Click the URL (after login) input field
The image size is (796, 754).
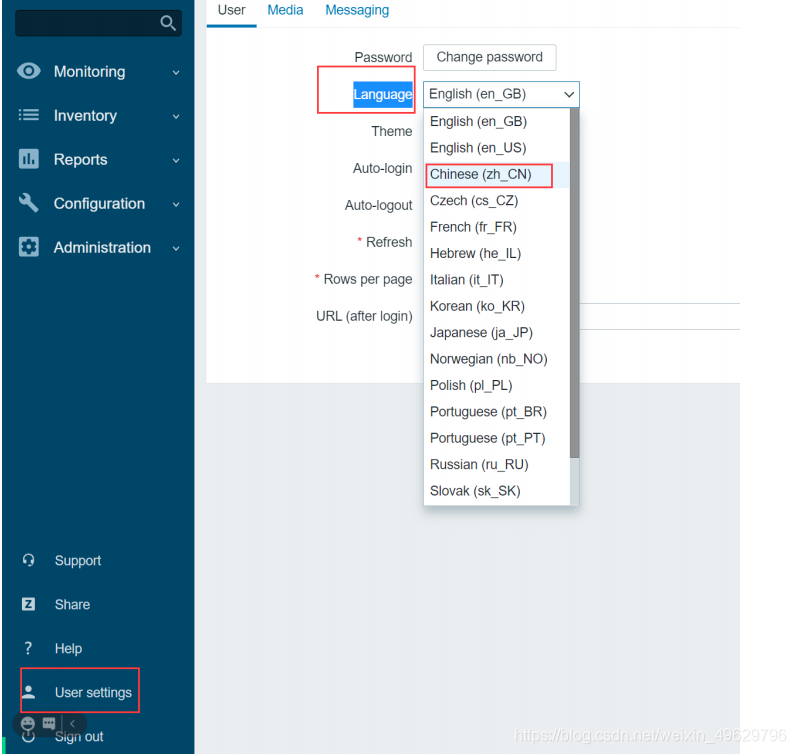(659, 316)
